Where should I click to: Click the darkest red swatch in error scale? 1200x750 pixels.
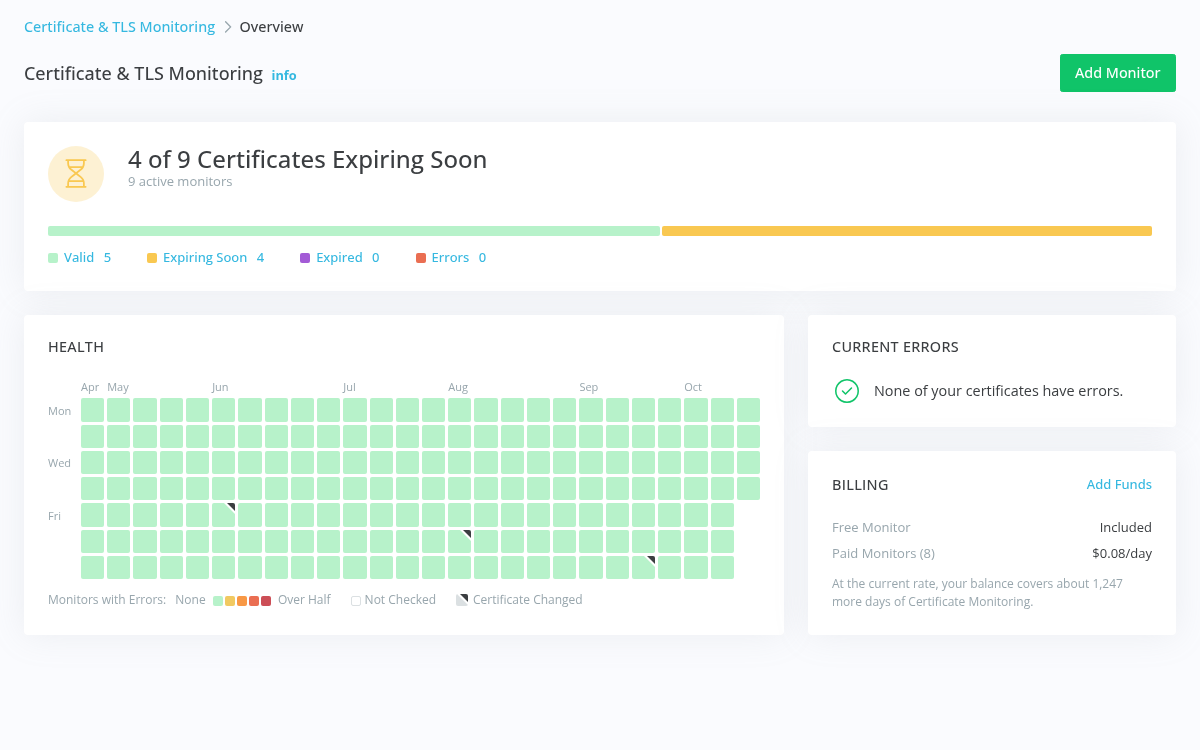266,601
